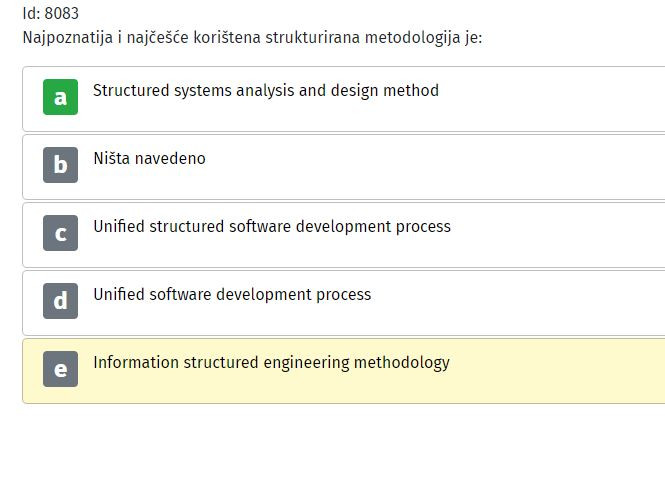
Task: Click the gray letter 'c' badge
Action: 60,233
